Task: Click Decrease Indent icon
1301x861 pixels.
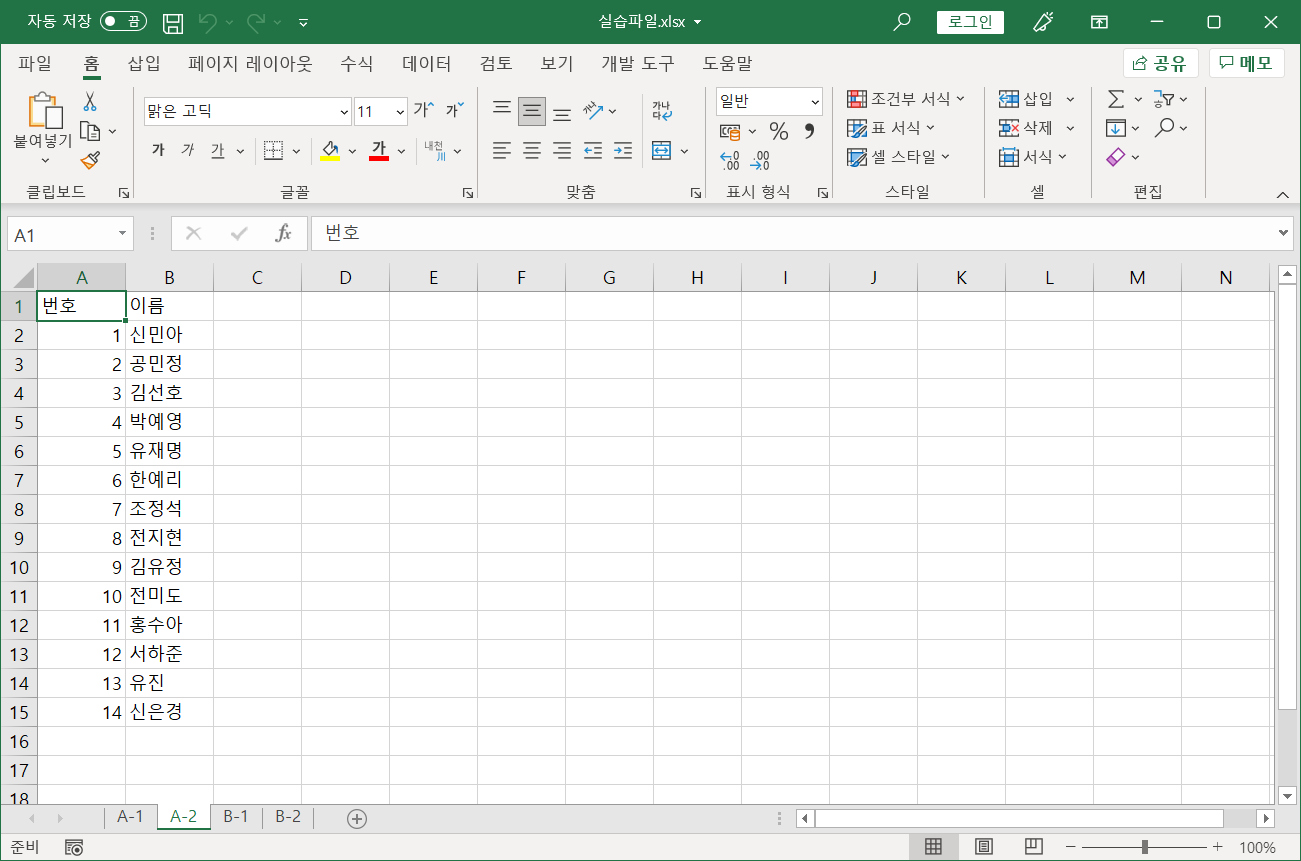Action: [x=593, y=151]
